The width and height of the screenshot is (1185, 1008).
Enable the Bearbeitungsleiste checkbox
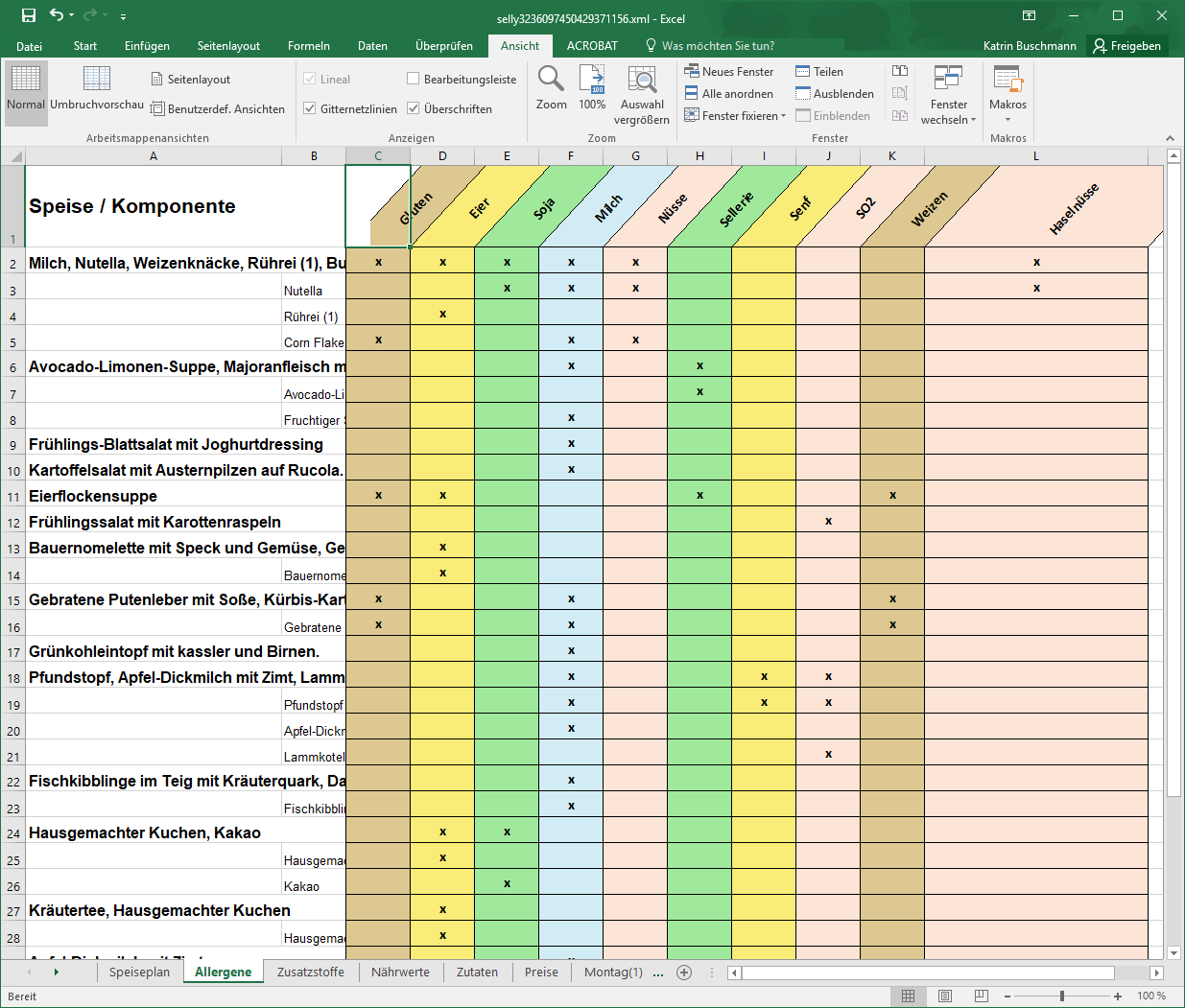[x=414, y=79]
